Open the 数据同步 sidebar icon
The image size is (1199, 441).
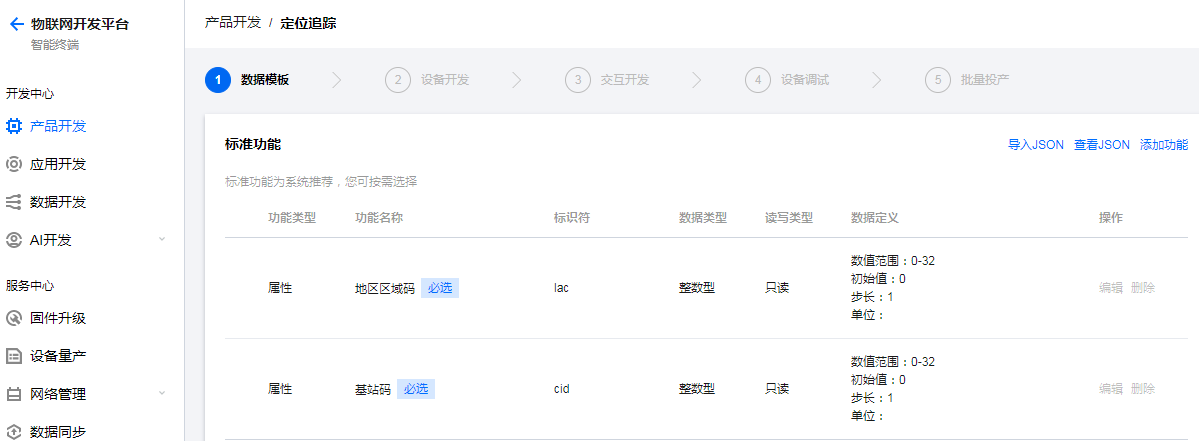(x=14, y=433)
